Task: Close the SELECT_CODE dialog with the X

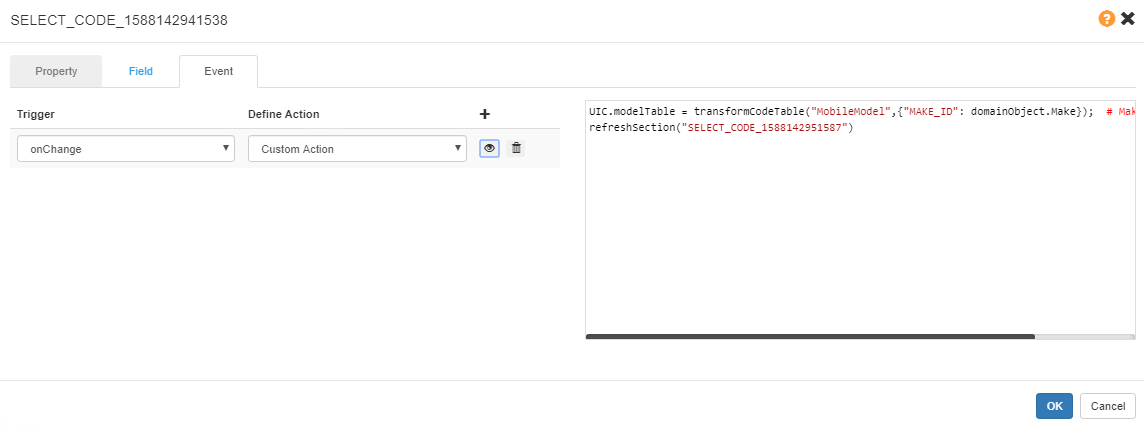Action: point(1127,19)
